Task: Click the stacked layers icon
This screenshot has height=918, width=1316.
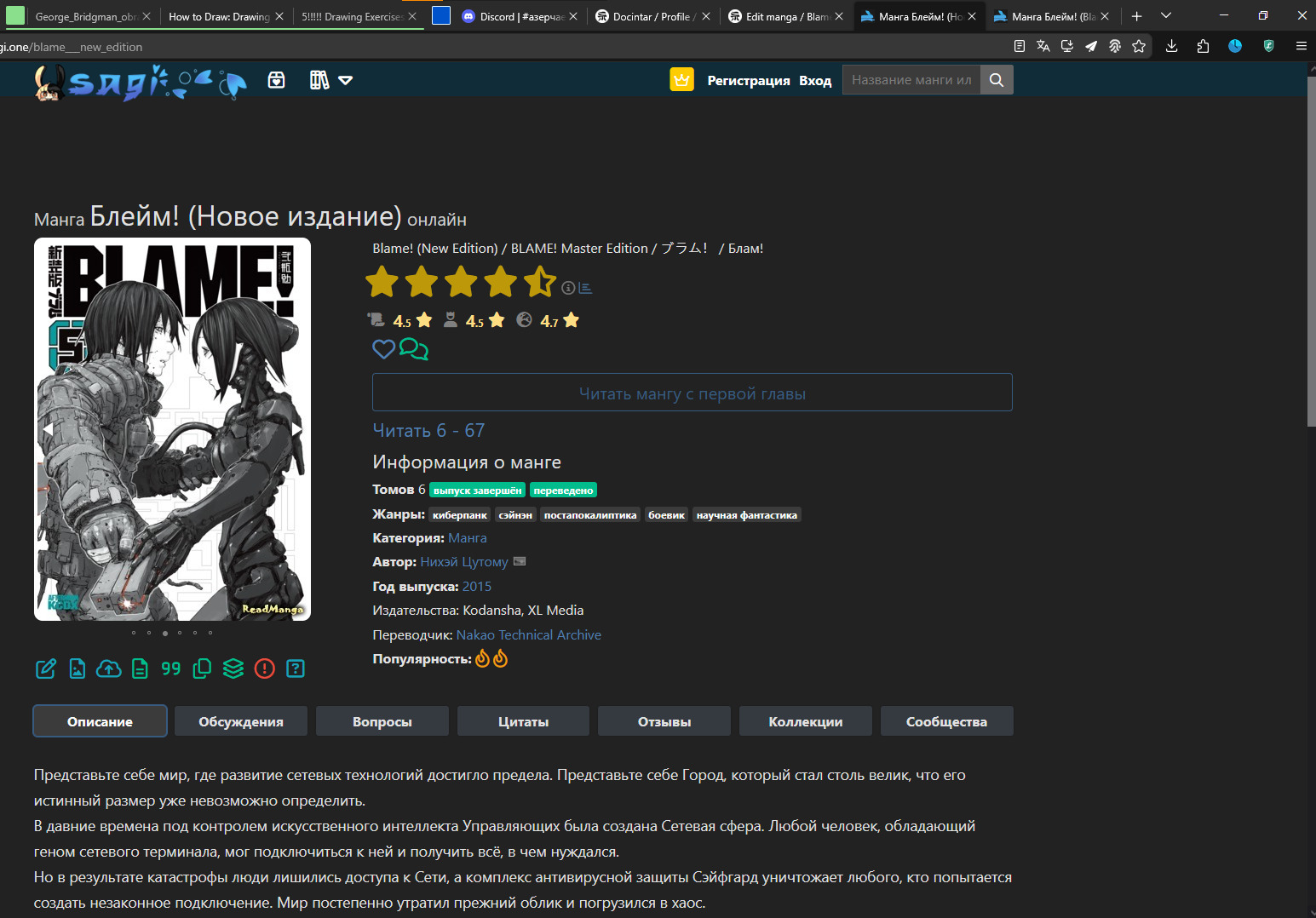Action: pos(233,669)
